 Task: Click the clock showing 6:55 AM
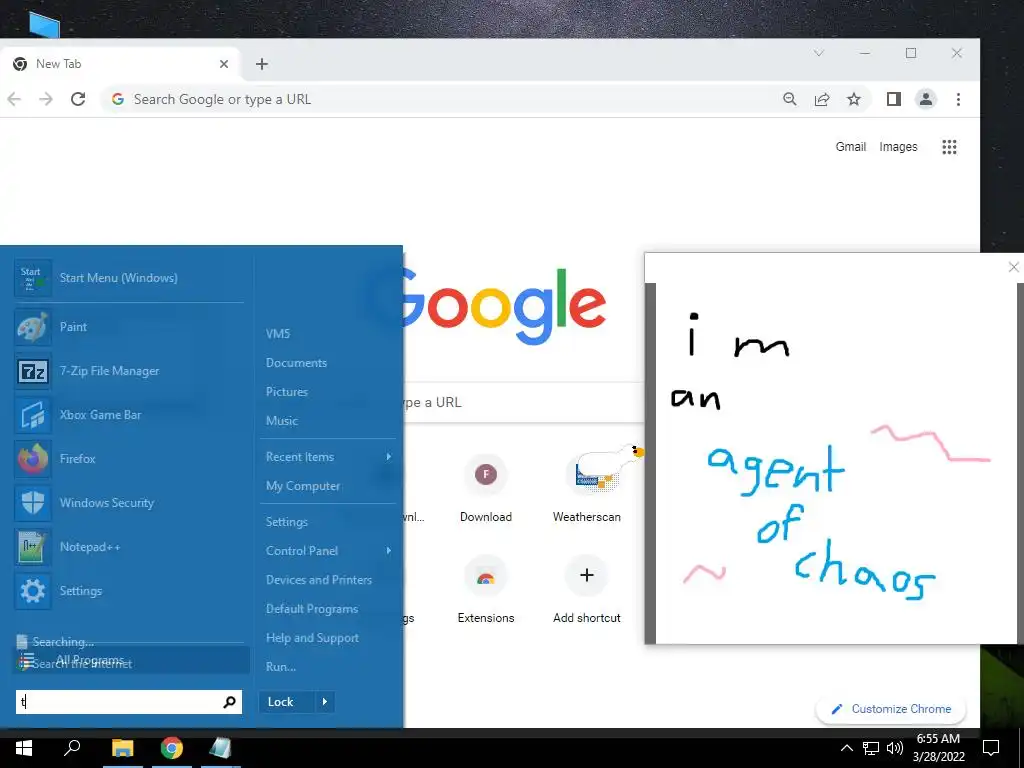tap(938, 739)
